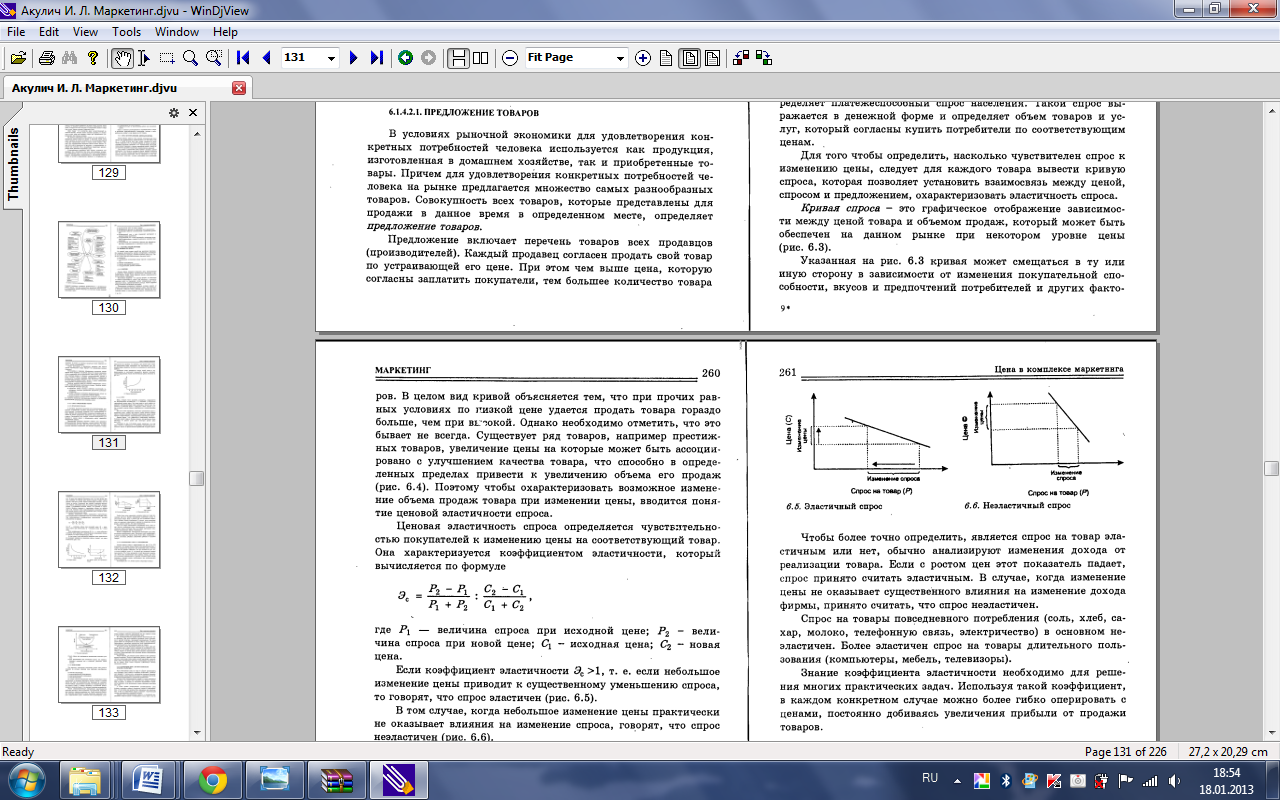Click the rotate left toolbar icon
Screen dimensions: 1280x800
pyautogui.click(x=742, y=58)
